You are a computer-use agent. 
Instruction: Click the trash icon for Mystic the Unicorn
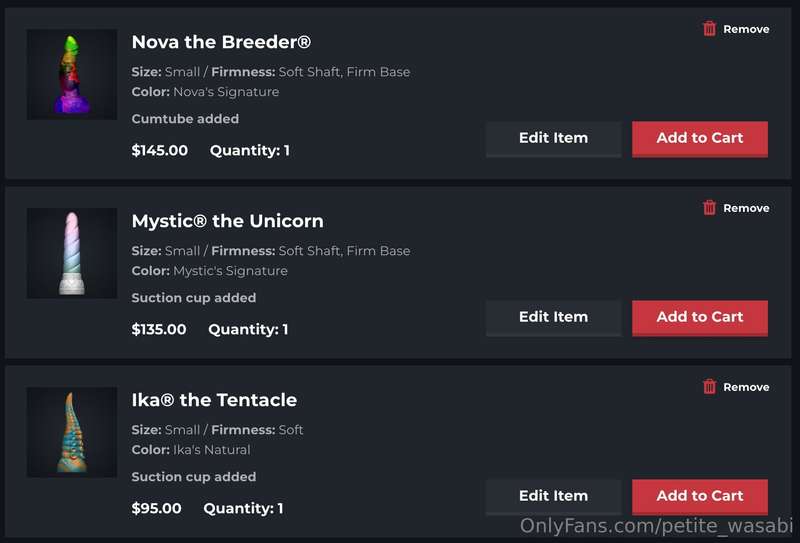pyautogui.click(x=709, y=208)
